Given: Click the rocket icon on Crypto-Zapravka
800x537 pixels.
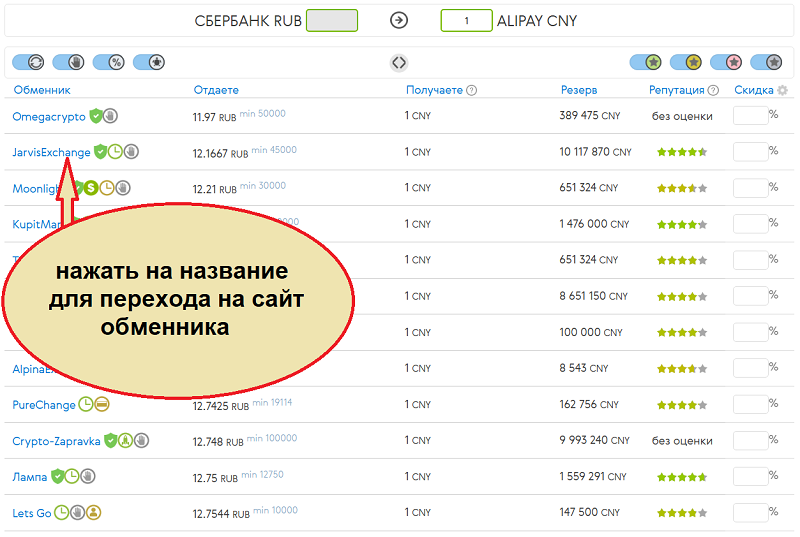Looking at the screenshot, I should pyautogui.click(x=126, y=441).
